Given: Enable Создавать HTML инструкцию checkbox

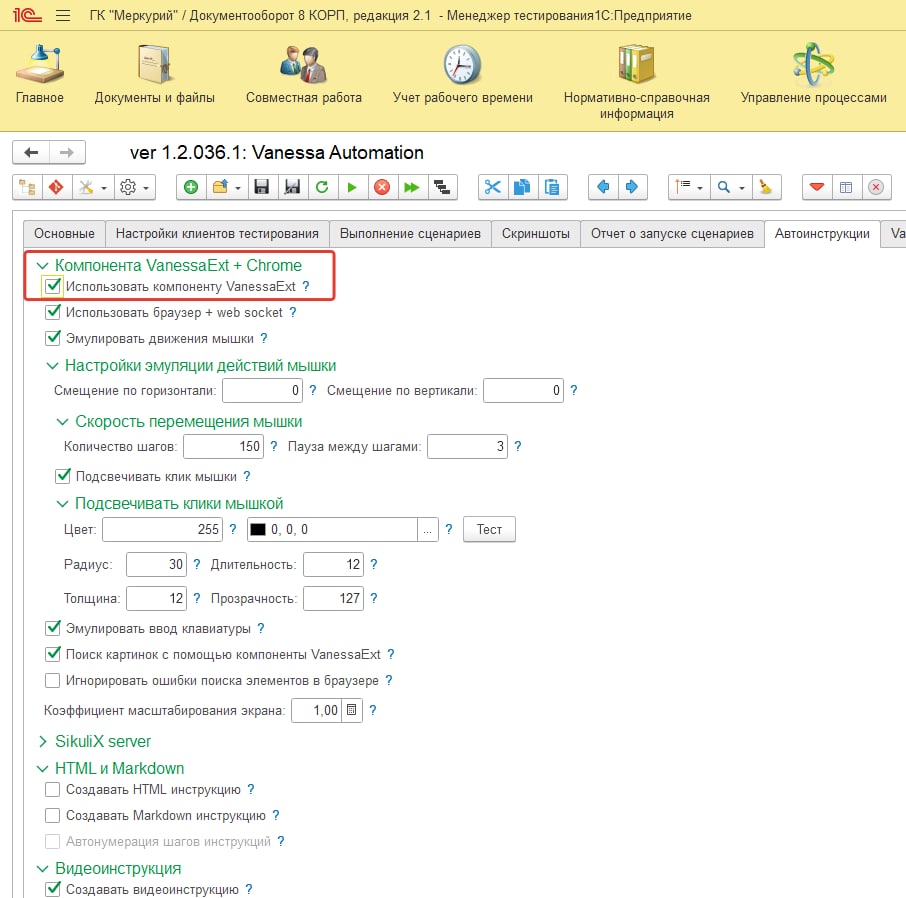Looking at the screenshot, I should click(x=53, y=789).
